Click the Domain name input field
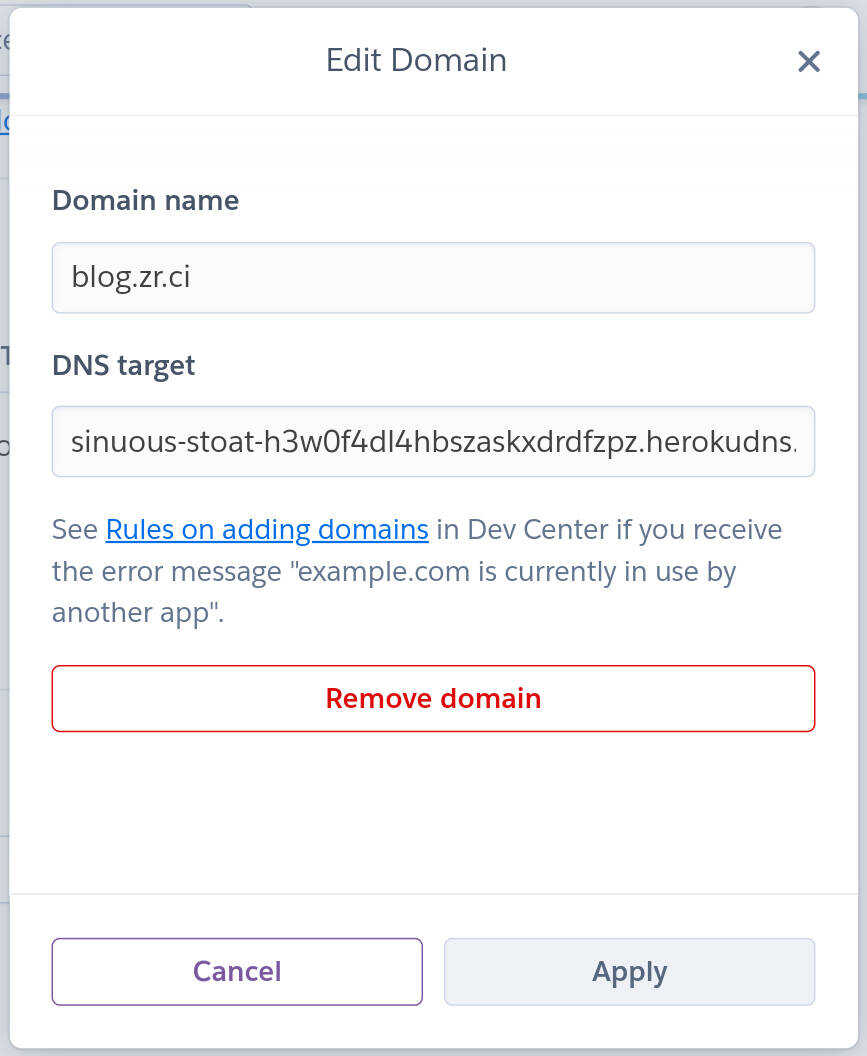Image resolution: width=867 pixels, height=1056 pixels. (433, 277)
